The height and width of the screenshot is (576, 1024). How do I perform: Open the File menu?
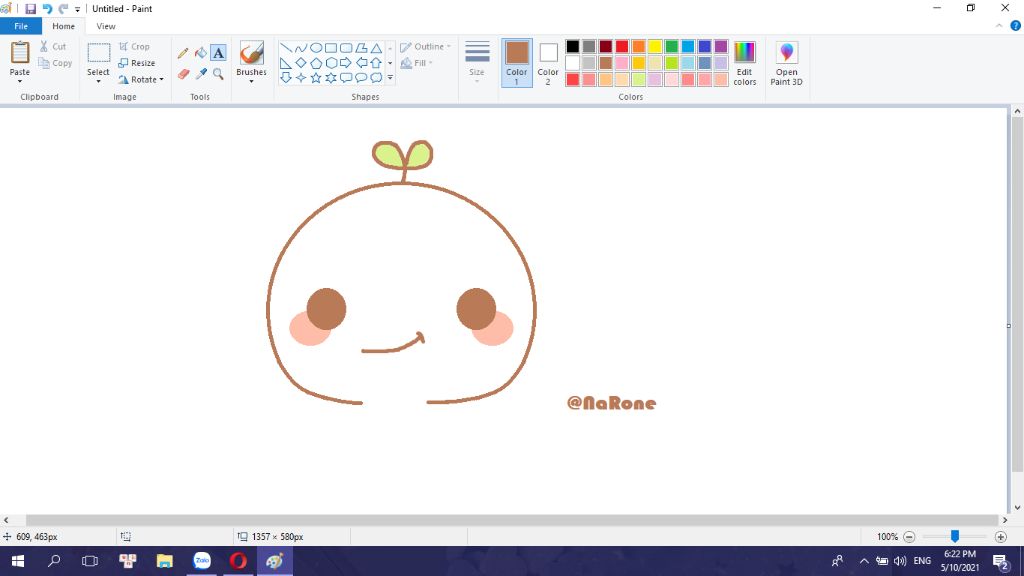tap(21, 26)
